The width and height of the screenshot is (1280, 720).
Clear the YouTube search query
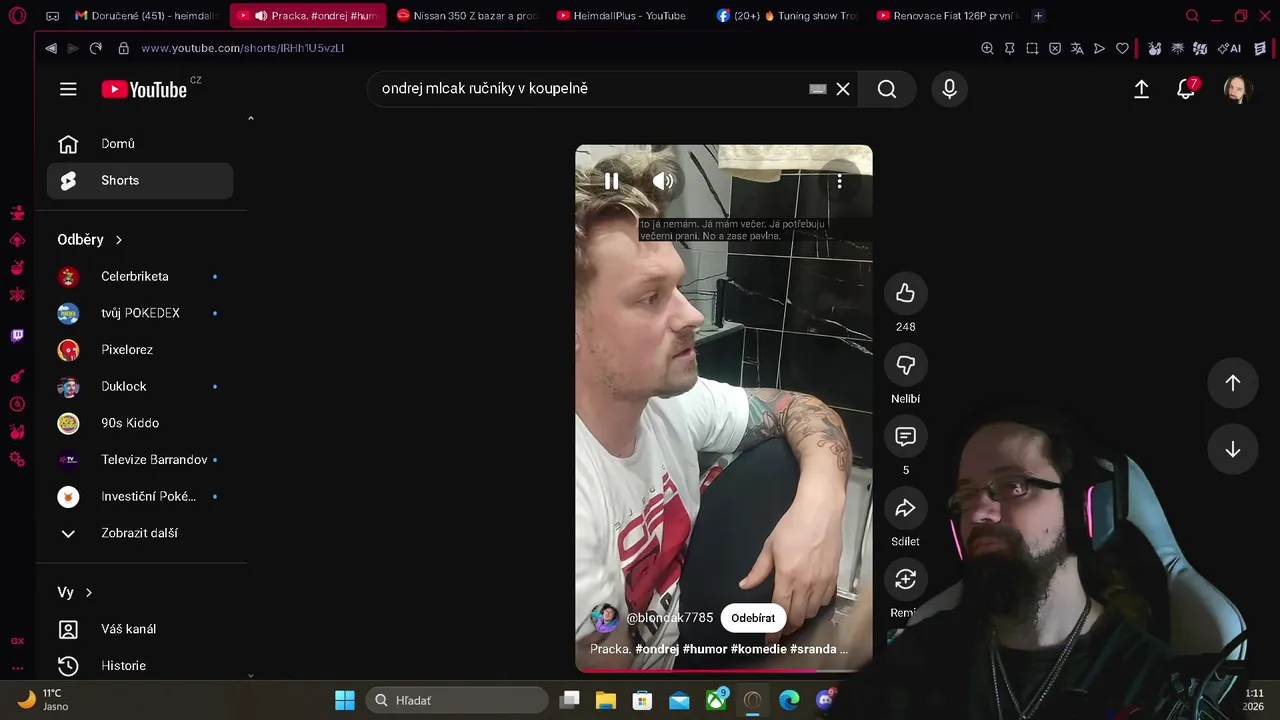[843, 89]
